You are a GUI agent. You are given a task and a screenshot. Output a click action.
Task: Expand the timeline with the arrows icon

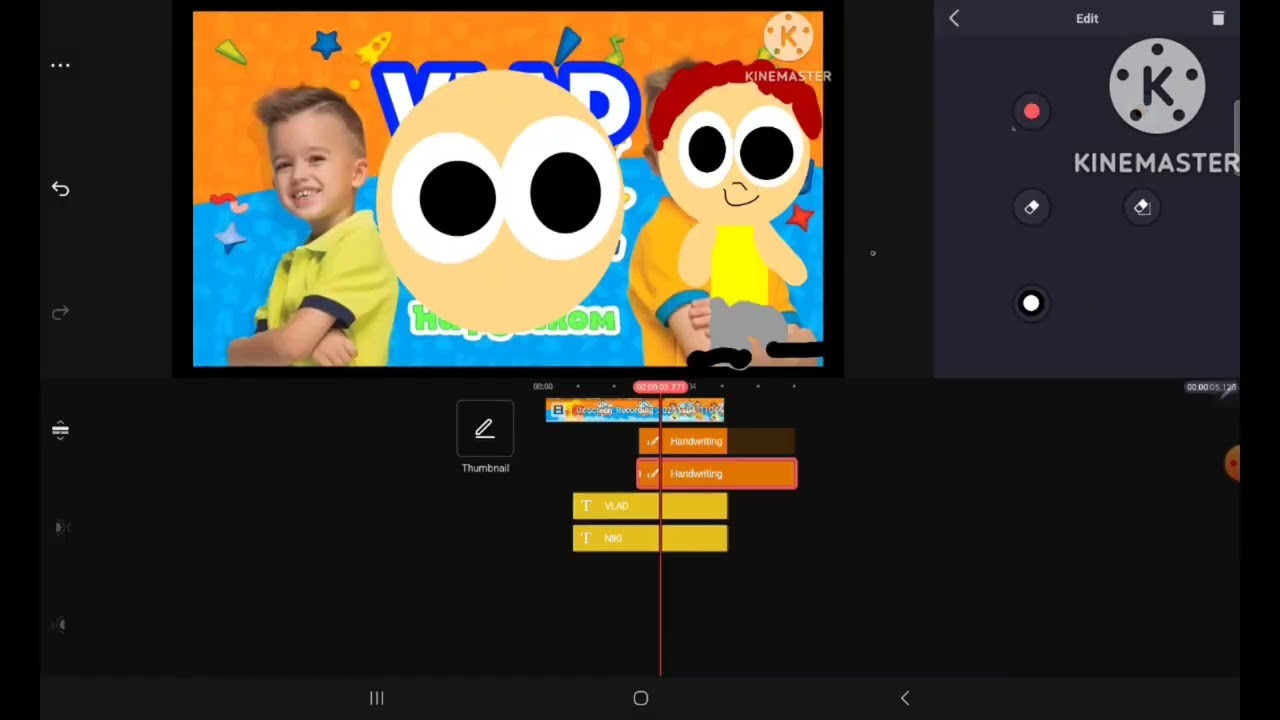tap(60, 430)
